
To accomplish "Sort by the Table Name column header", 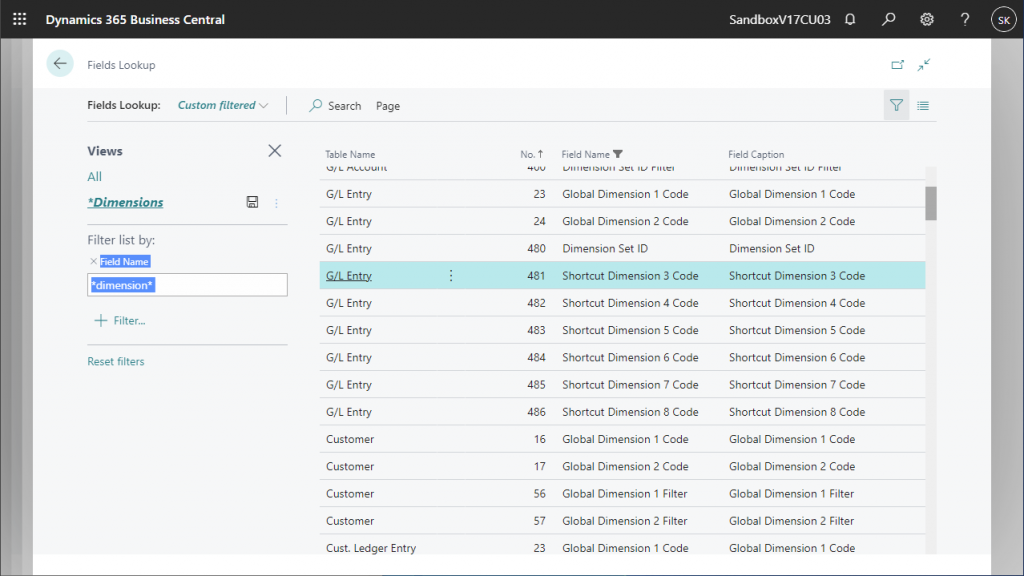I will click(x=350, y=154).
